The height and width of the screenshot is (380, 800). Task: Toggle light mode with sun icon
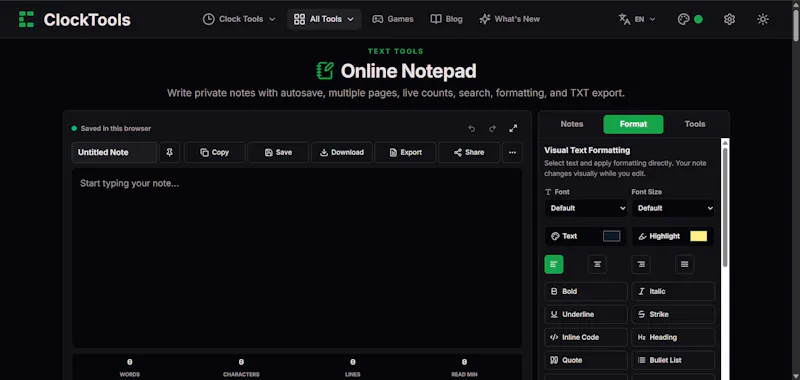[x=763, y=19]
